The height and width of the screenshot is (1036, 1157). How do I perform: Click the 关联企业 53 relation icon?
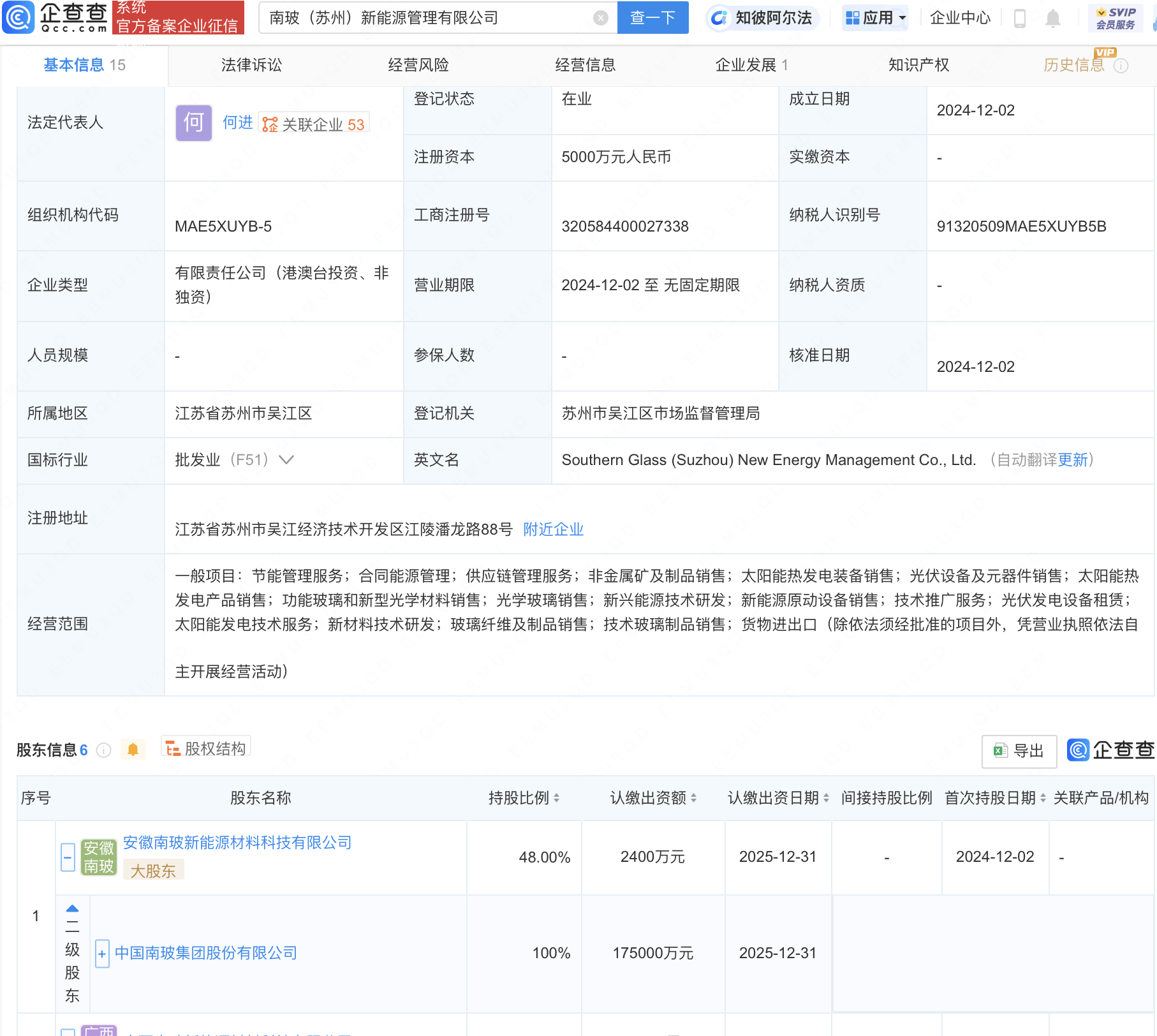click(313, 124)
